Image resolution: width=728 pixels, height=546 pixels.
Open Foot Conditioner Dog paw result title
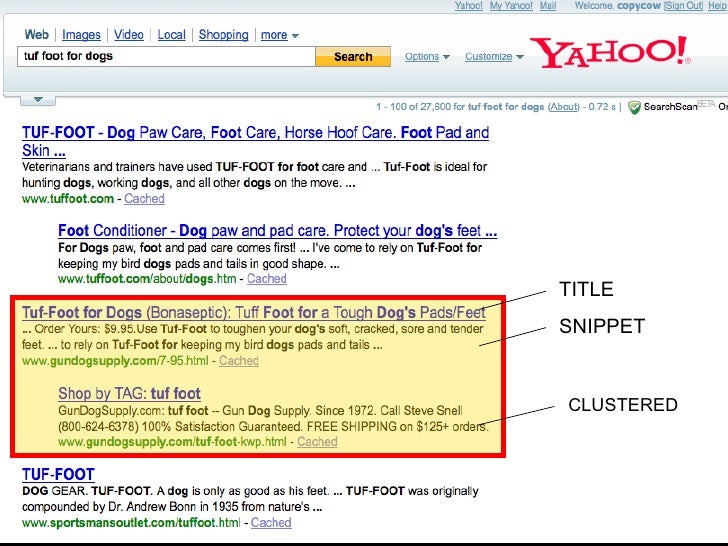(x=278, y=230)
